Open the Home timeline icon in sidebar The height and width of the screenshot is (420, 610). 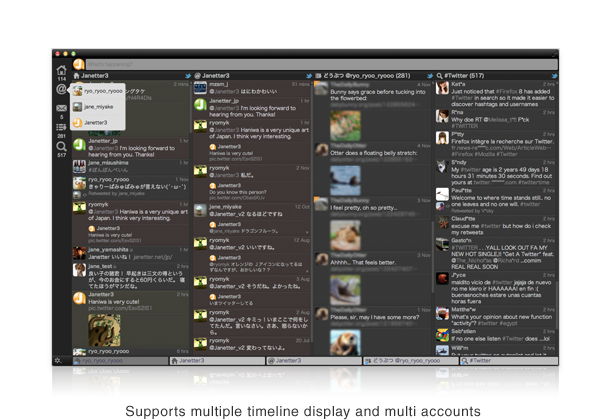pos(61,70)
